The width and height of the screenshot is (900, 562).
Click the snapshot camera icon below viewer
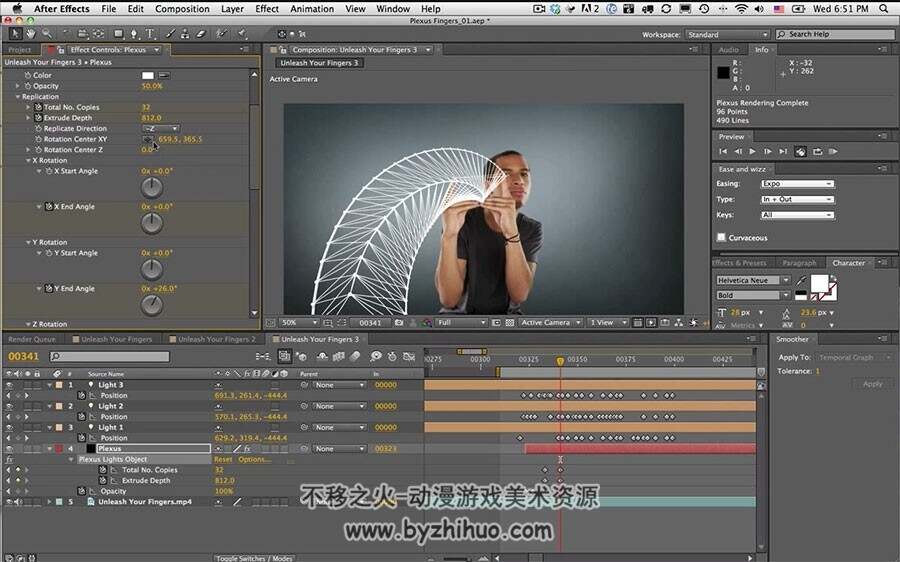point(399,323)
